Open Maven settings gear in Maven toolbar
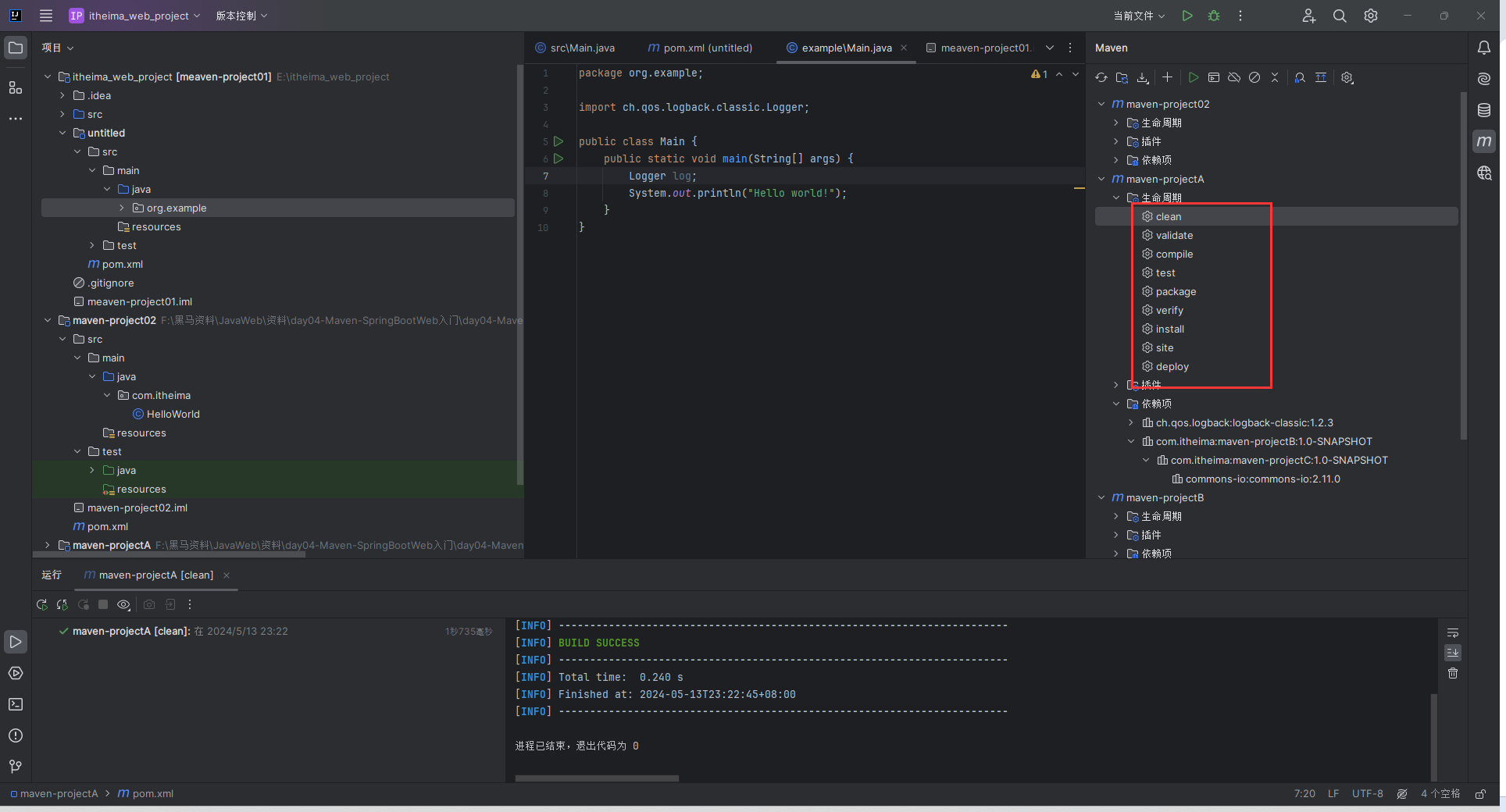1506x812 pixels. tap(1347, 77)
